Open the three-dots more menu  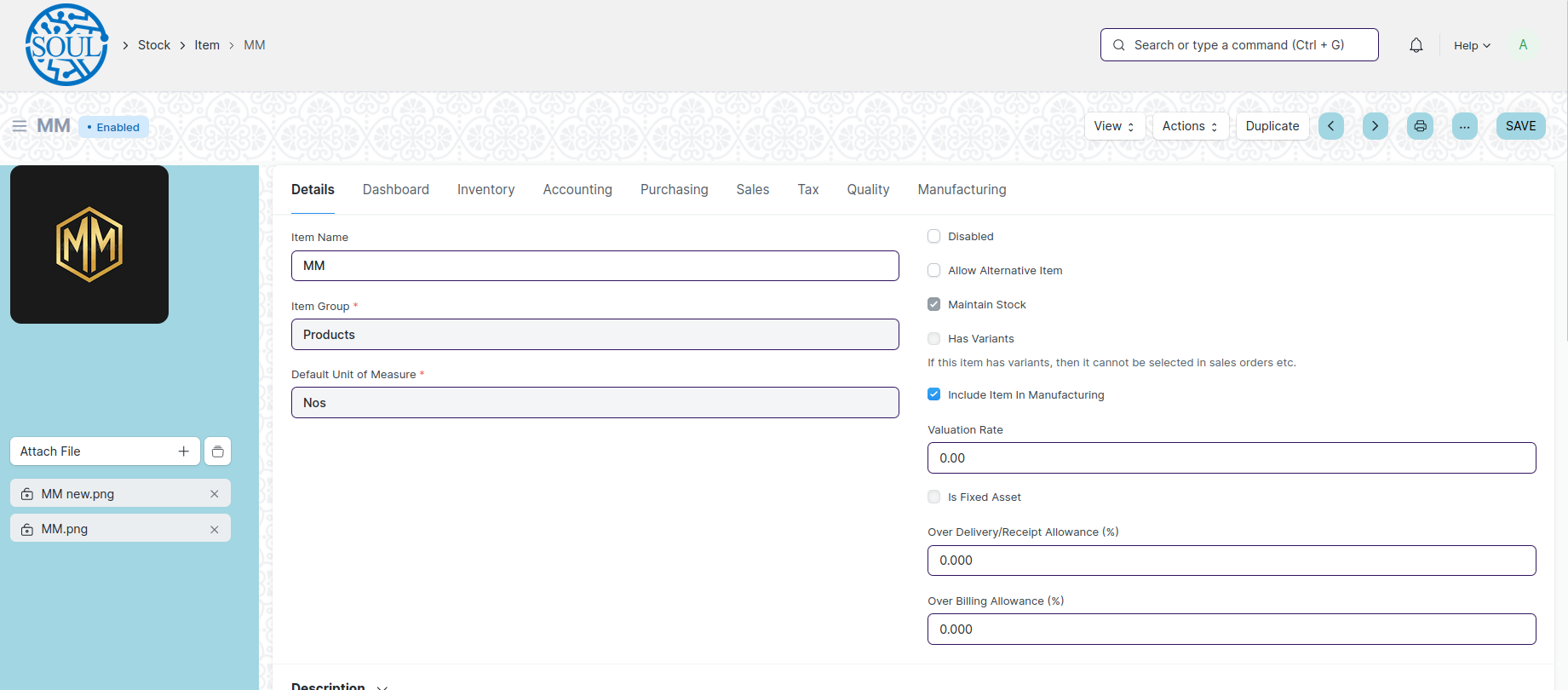coord(1465,126)
